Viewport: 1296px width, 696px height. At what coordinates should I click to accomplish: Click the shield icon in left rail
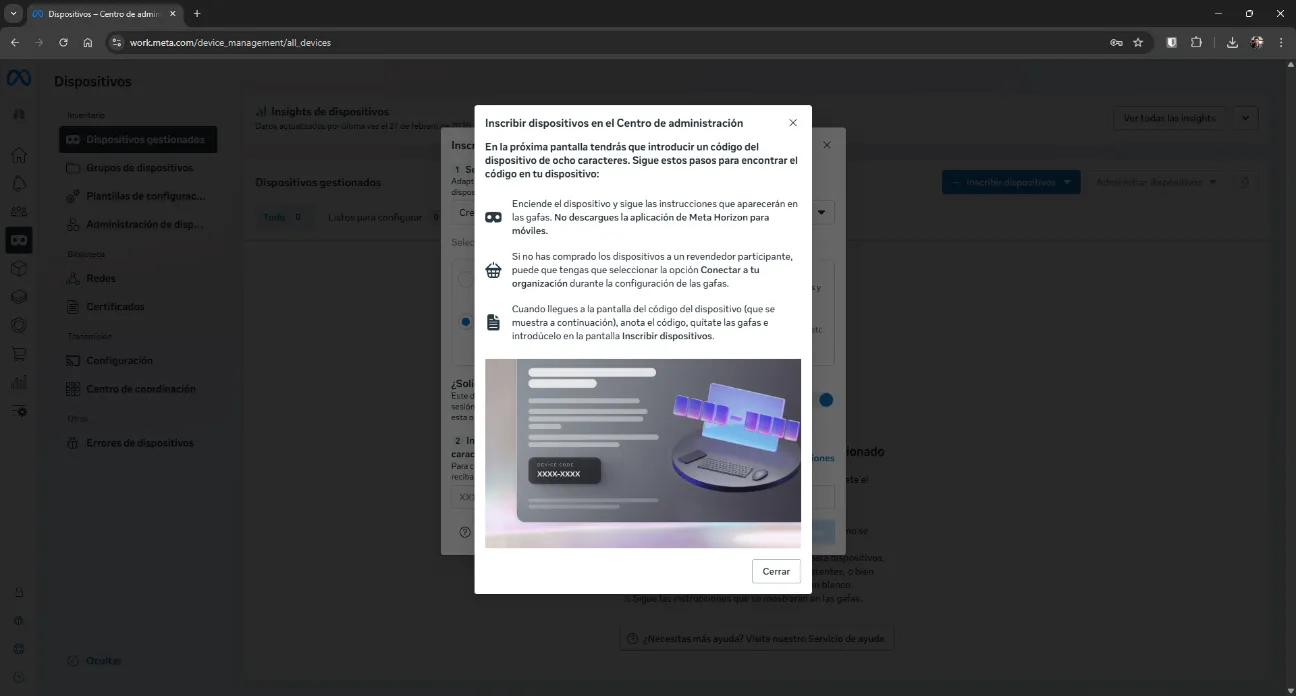[x=19, y=325]
